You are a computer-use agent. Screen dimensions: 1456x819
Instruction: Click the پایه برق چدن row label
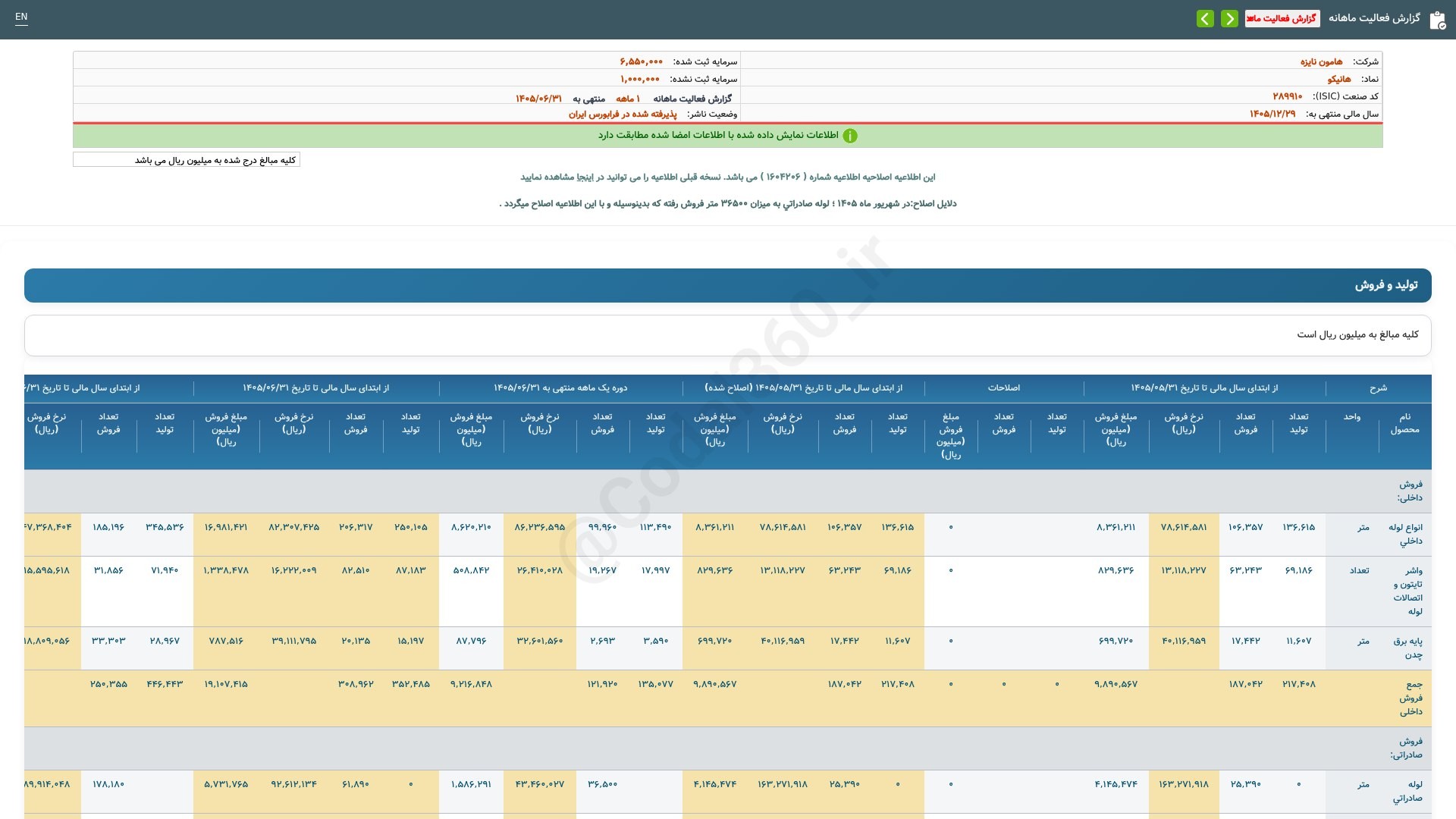(1407, 648)
